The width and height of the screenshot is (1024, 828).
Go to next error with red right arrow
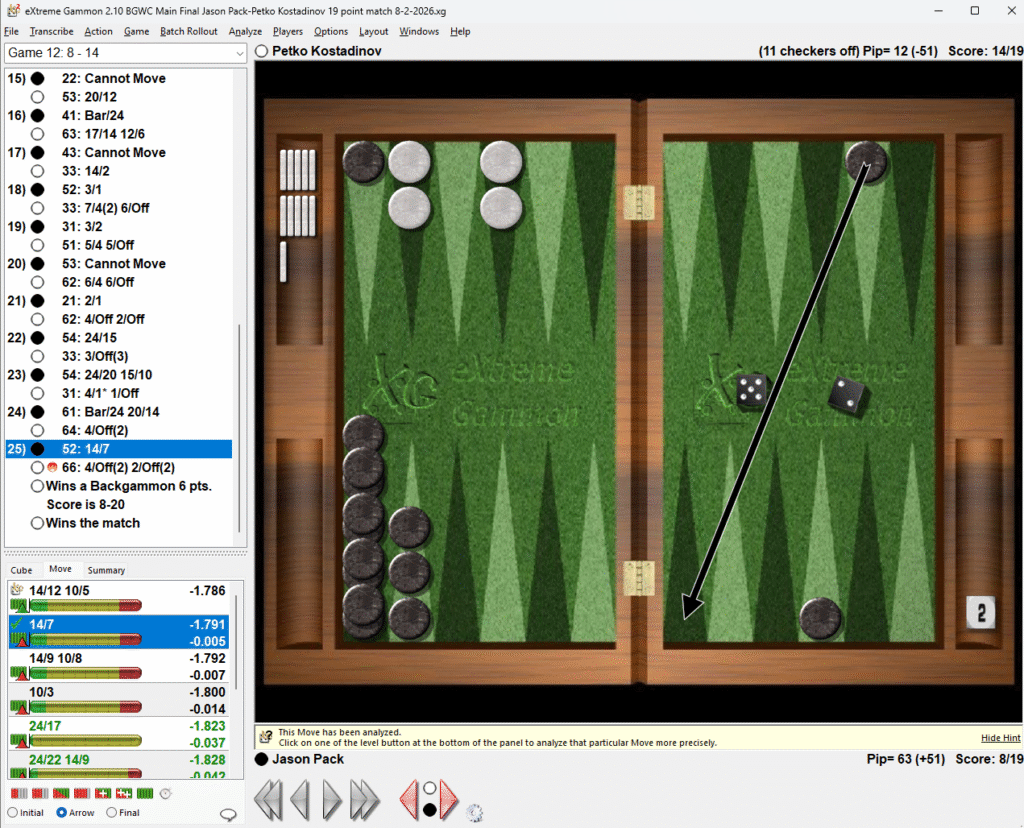point(449,799)
